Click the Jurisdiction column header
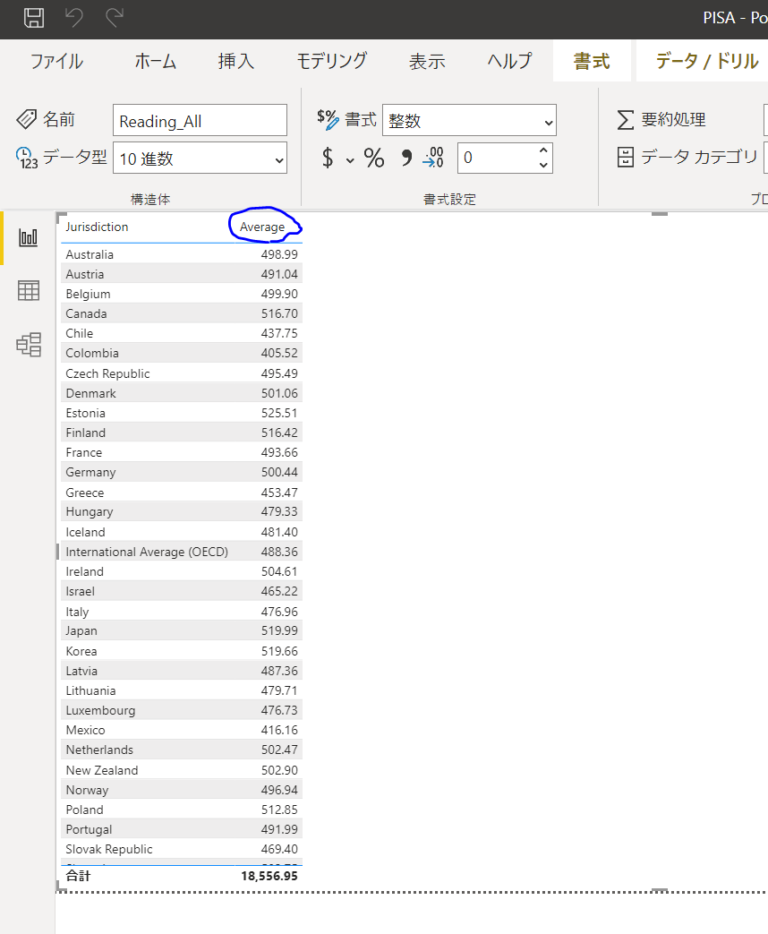Screen dimensions: 768x934 click(x=97, y=227)
